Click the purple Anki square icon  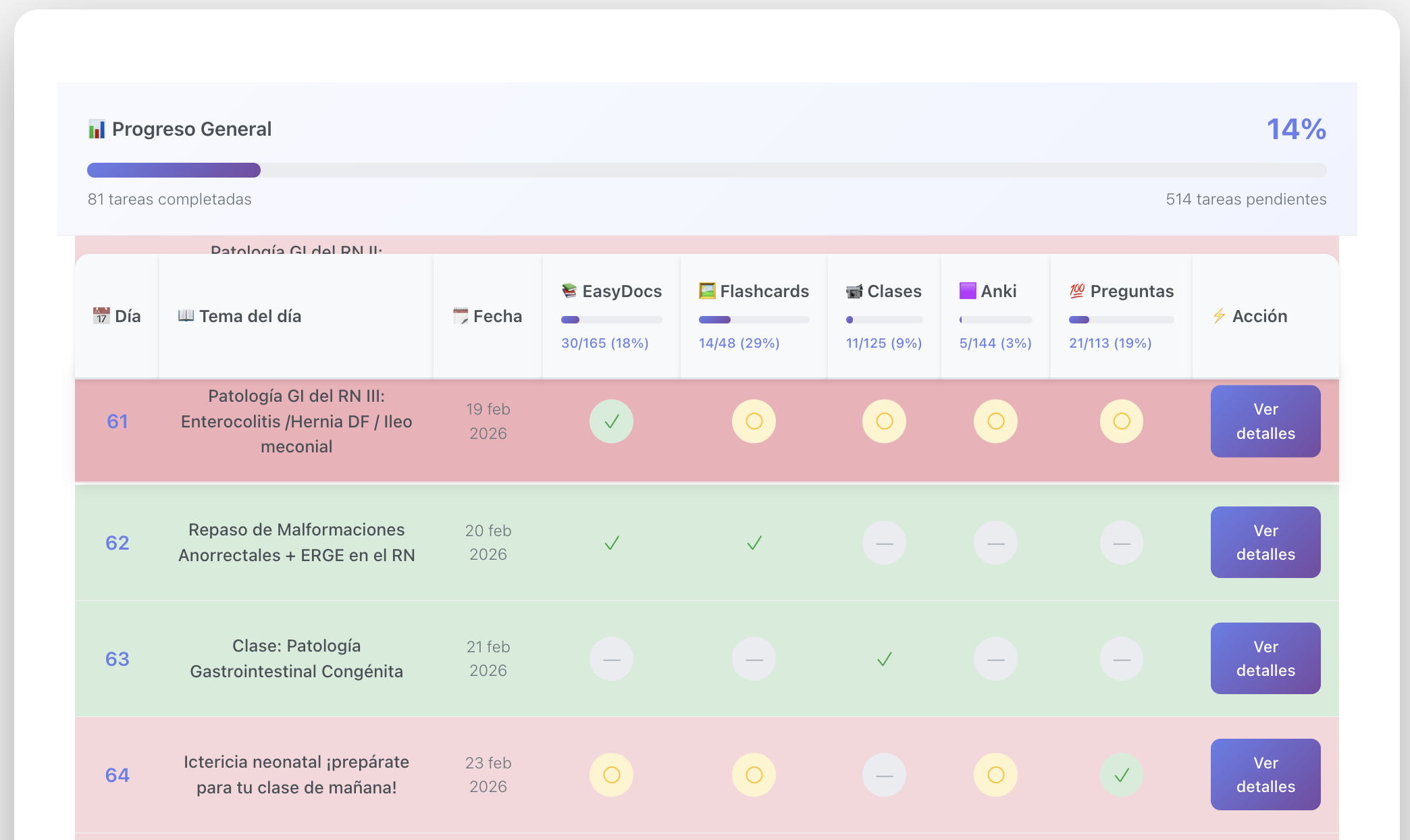[968, 291]
